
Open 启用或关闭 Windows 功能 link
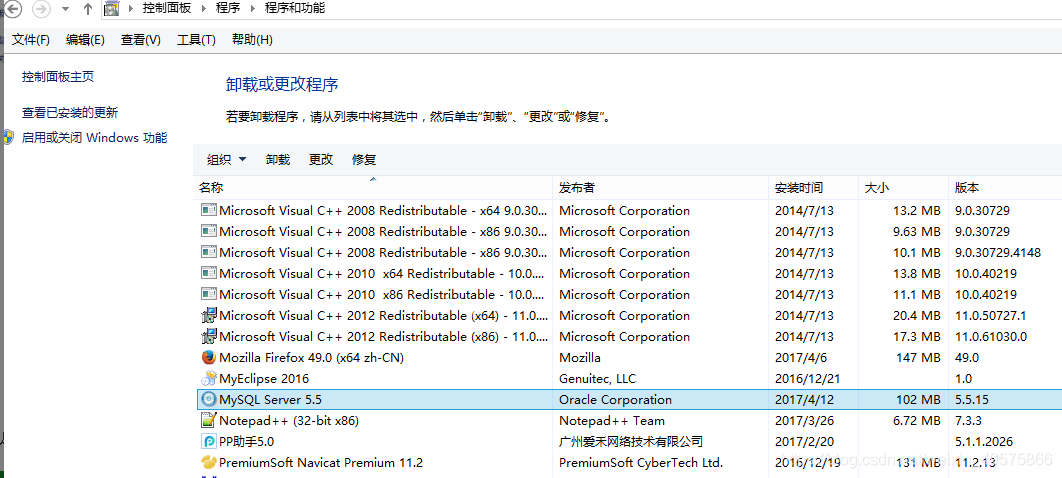pyautogui.click(x=94, y=138)
